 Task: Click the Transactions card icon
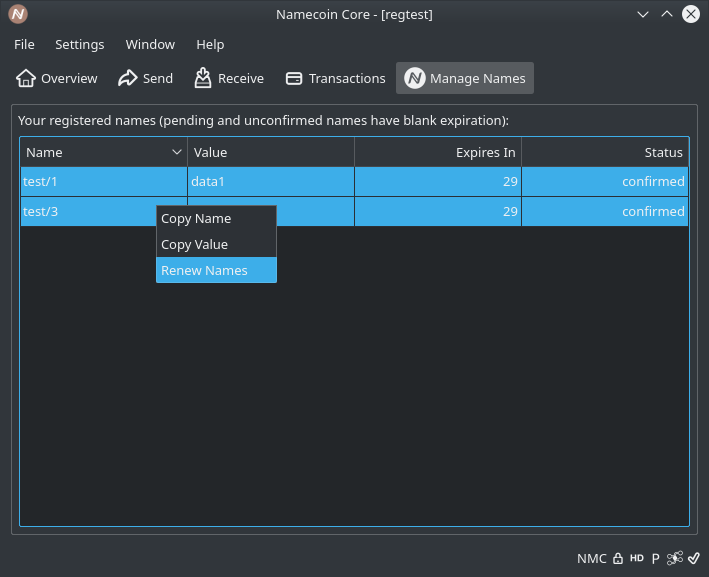pos(294,78)
